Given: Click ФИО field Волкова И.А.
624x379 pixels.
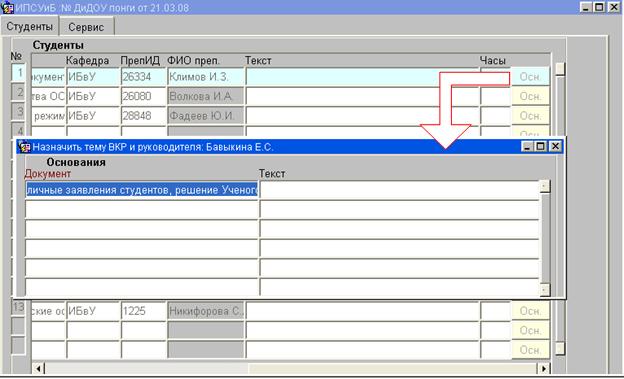Looking at the screenshot, I should tap(205, 96).
